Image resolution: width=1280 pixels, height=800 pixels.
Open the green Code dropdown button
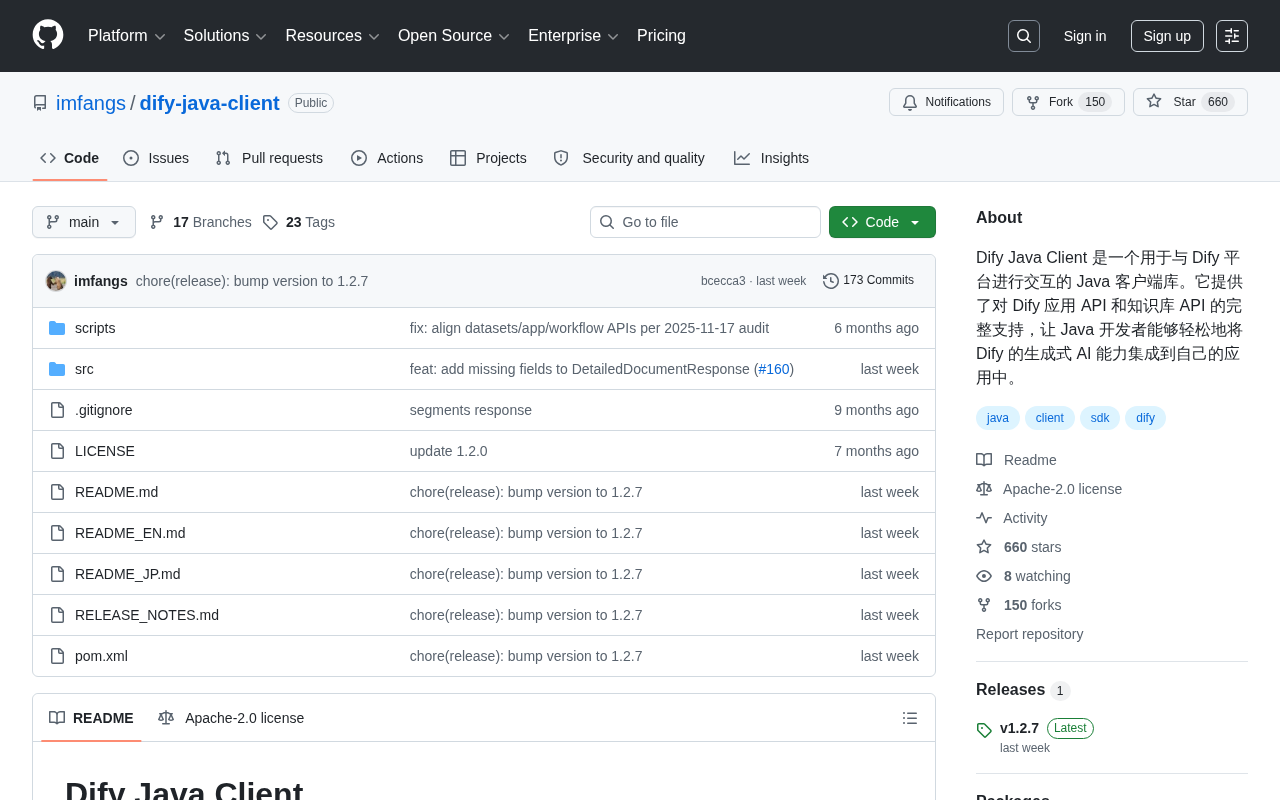tap(882, 222)
